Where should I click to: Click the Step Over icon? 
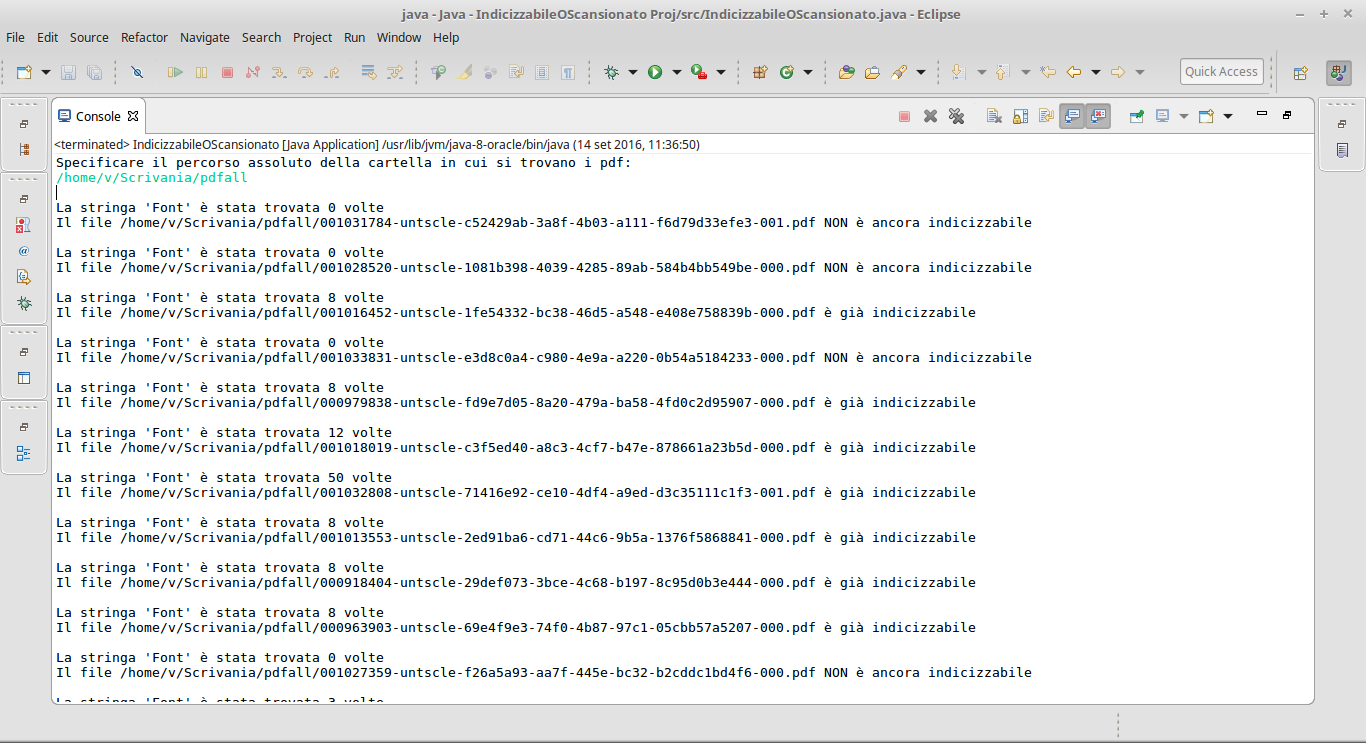pyautogui.click(x=305, y=72)
